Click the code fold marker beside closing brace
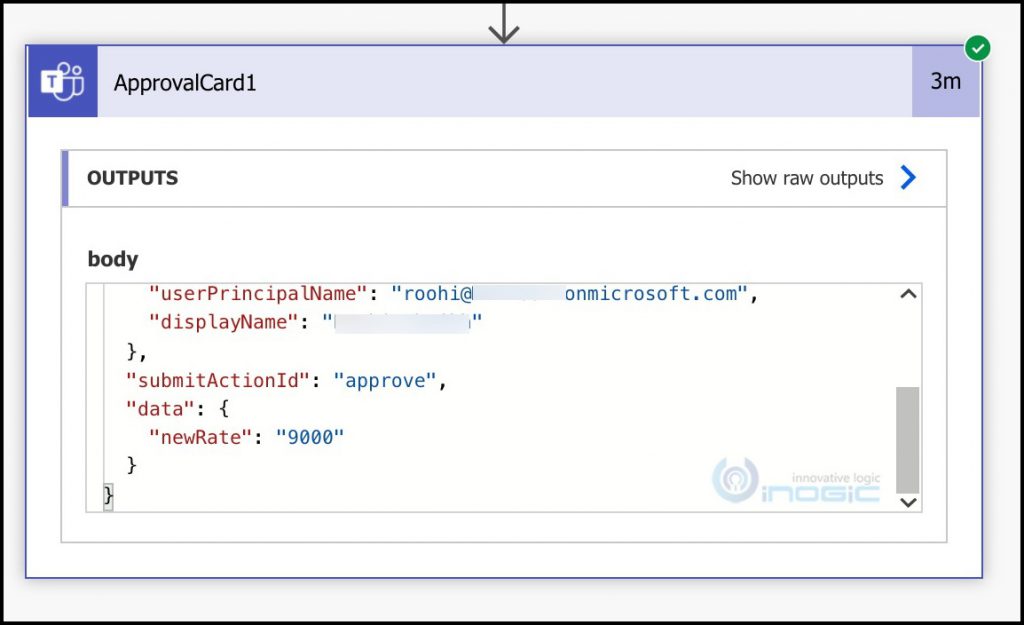This screenshot has height=625, width=1024. [107, 495]
